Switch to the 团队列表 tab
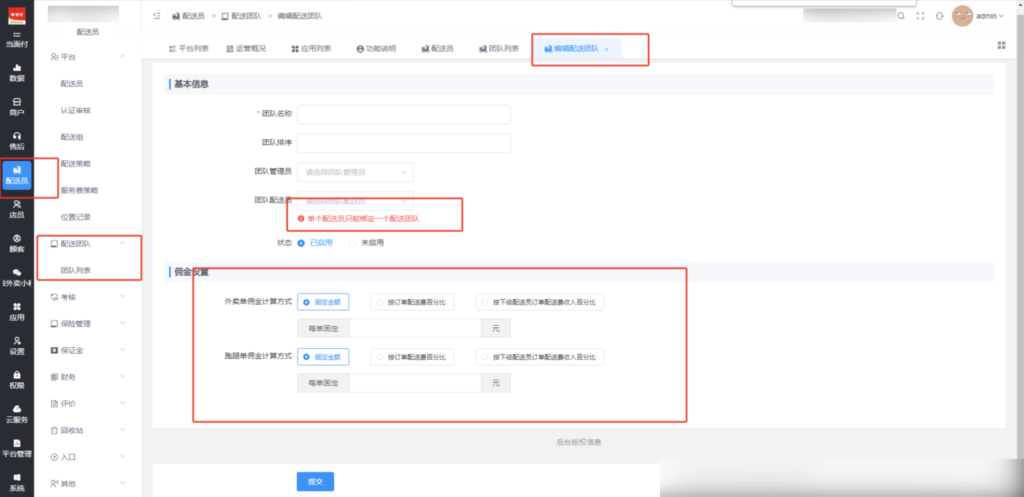Image resolution: width=1024 pixels, height=497 pixels. (498, 48)
